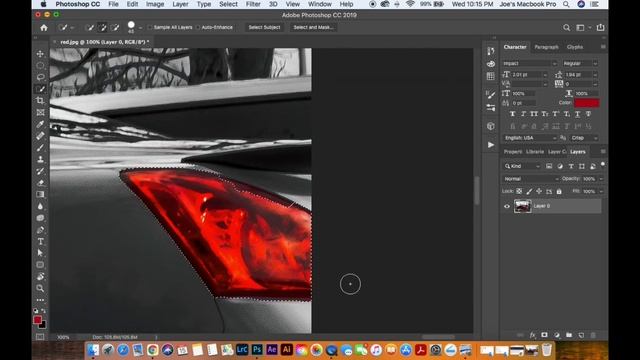Select the Horizontal Type tool
Viewport: 640px width, 360px height.
(40, 242)
